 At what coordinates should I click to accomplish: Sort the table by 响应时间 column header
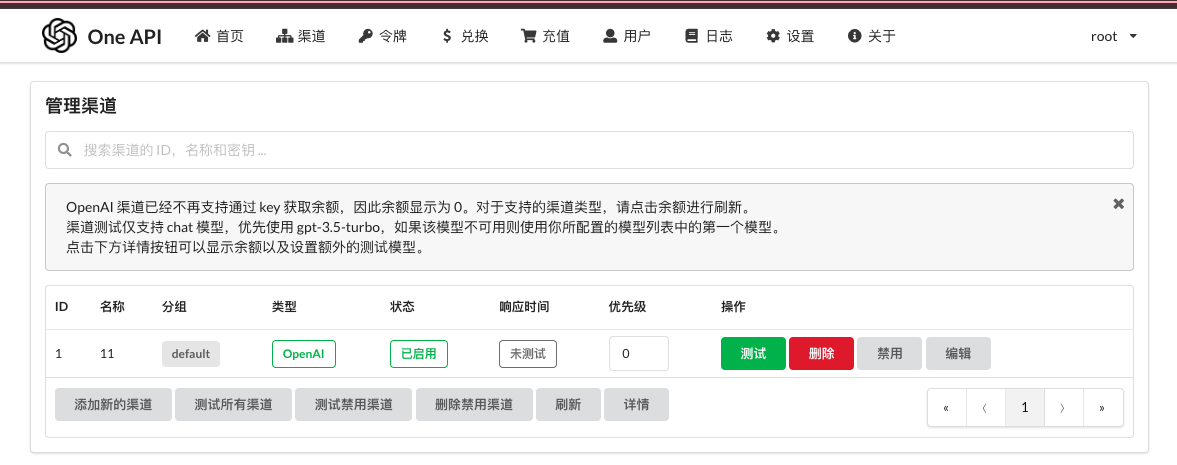[524, 306]
